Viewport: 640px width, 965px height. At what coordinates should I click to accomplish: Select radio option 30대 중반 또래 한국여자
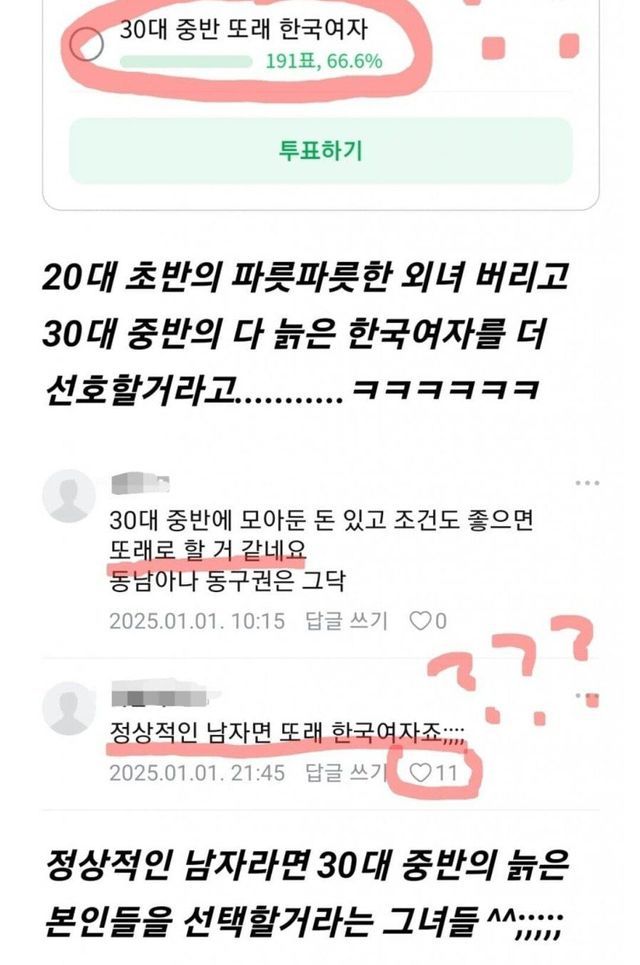coord(87,44)
